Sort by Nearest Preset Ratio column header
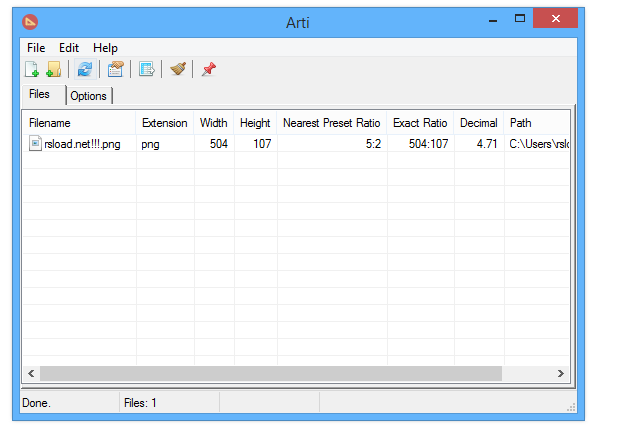 click(332, 123)
